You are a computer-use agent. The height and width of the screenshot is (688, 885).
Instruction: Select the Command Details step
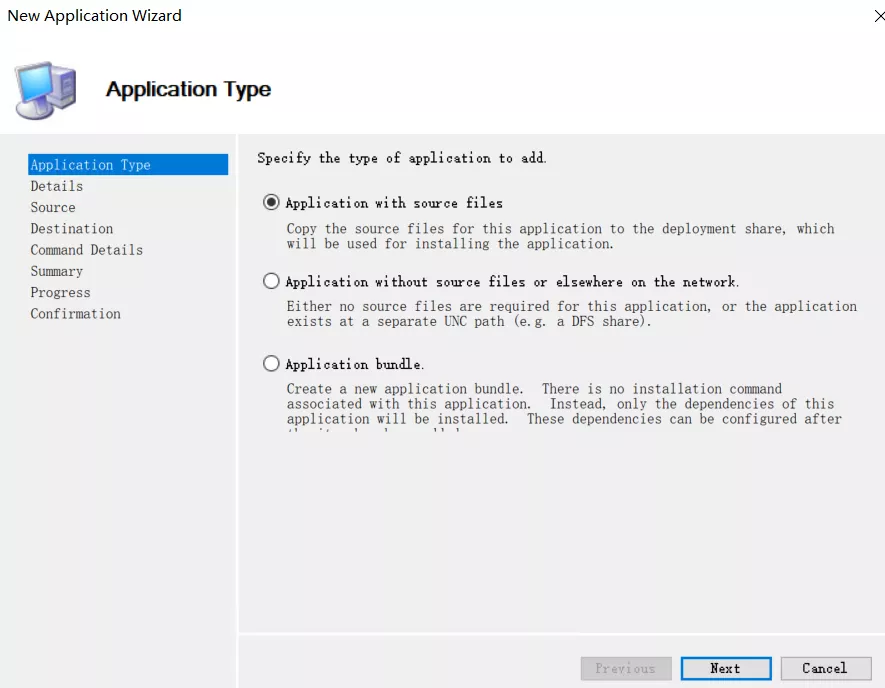[87, 250]
